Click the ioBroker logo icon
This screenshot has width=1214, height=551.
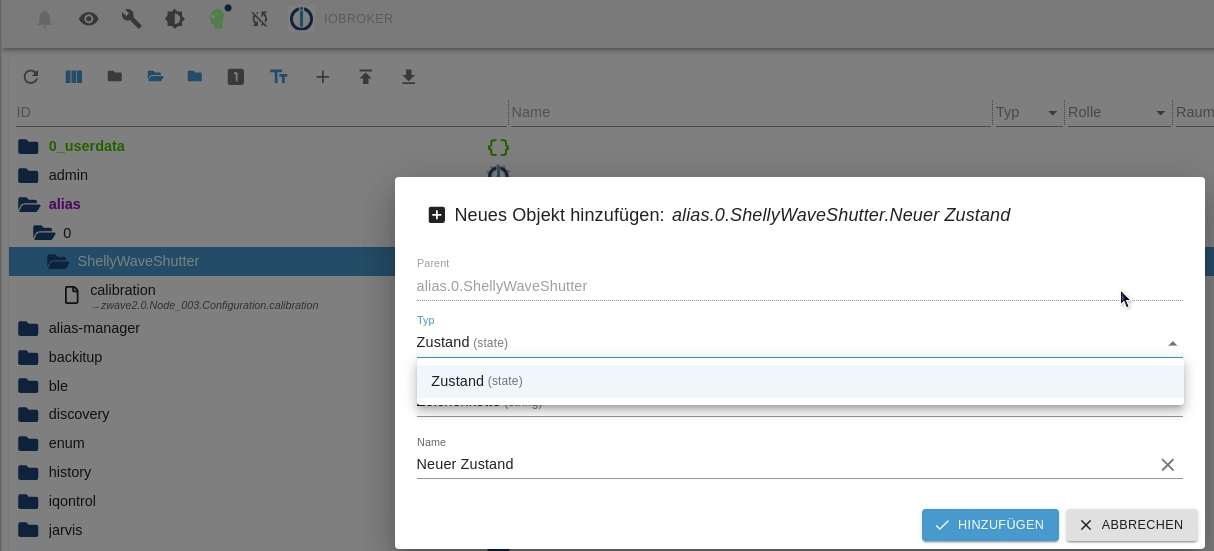[x=301, y=19]
